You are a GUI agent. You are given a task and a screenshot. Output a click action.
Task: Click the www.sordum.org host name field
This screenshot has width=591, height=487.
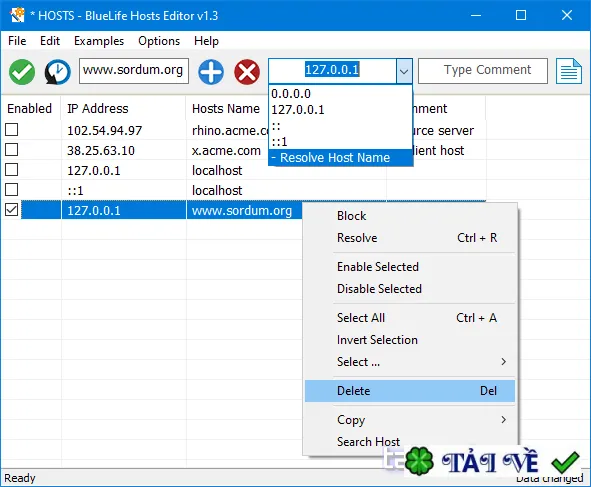click(134, 71)
